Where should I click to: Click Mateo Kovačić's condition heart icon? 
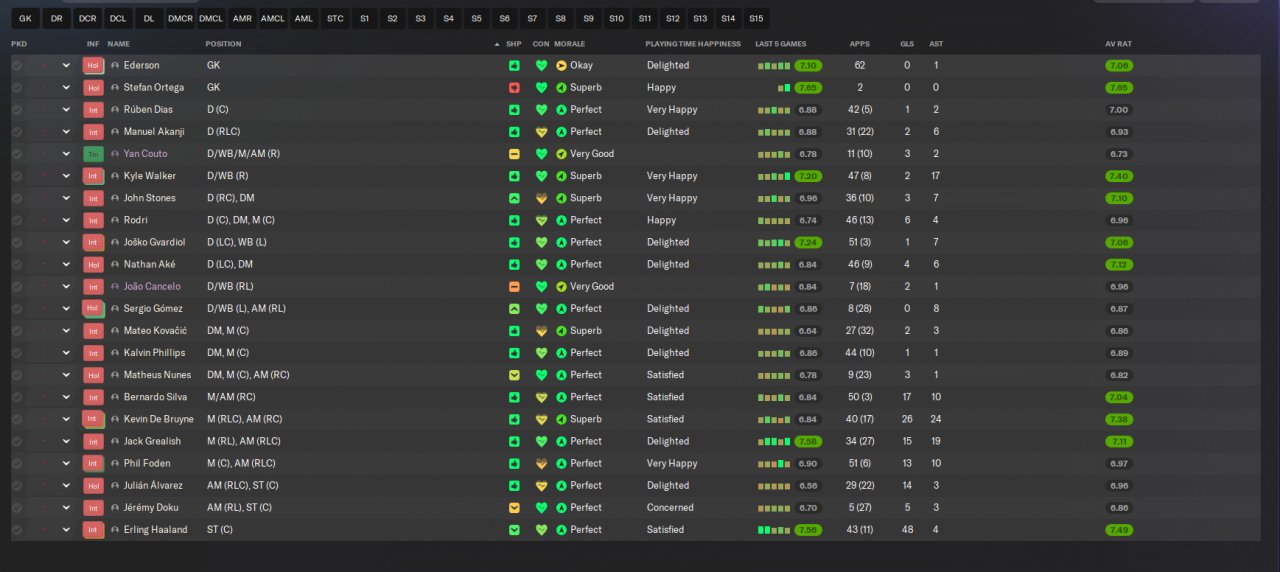click(x=542, y=331)
